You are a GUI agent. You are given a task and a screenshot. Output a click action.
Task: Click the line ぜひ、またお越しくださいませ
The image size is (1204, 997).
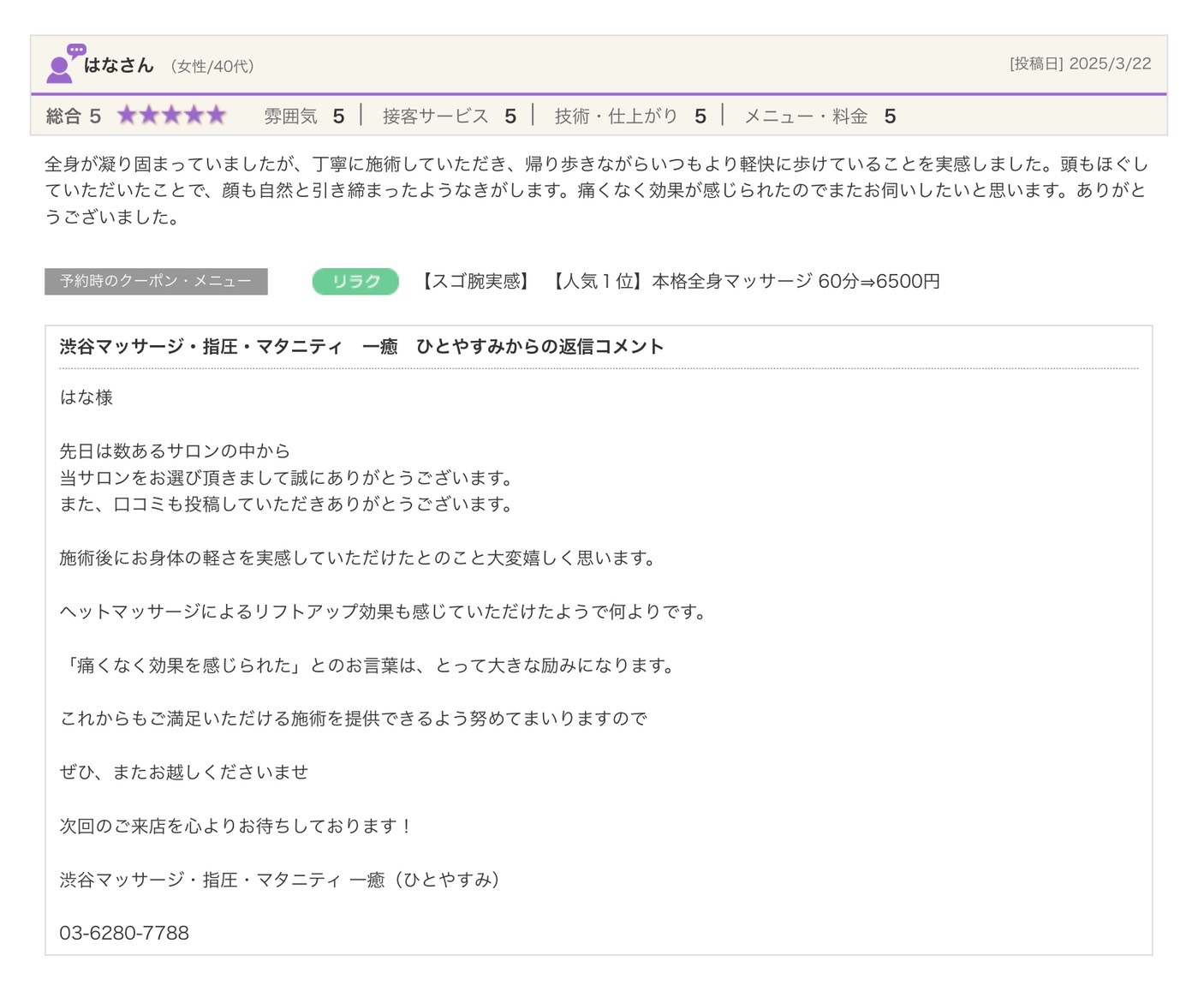click(x=184, y=772)
